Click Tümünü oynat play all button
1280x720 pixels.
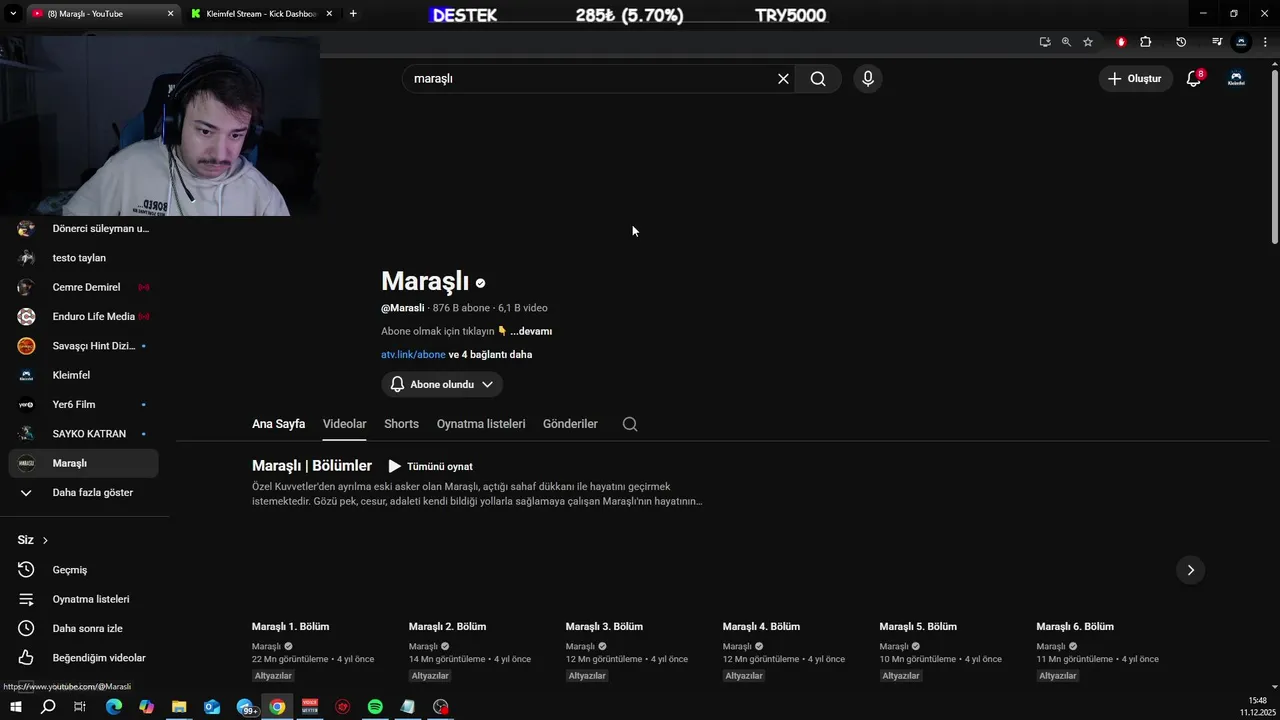430,467
